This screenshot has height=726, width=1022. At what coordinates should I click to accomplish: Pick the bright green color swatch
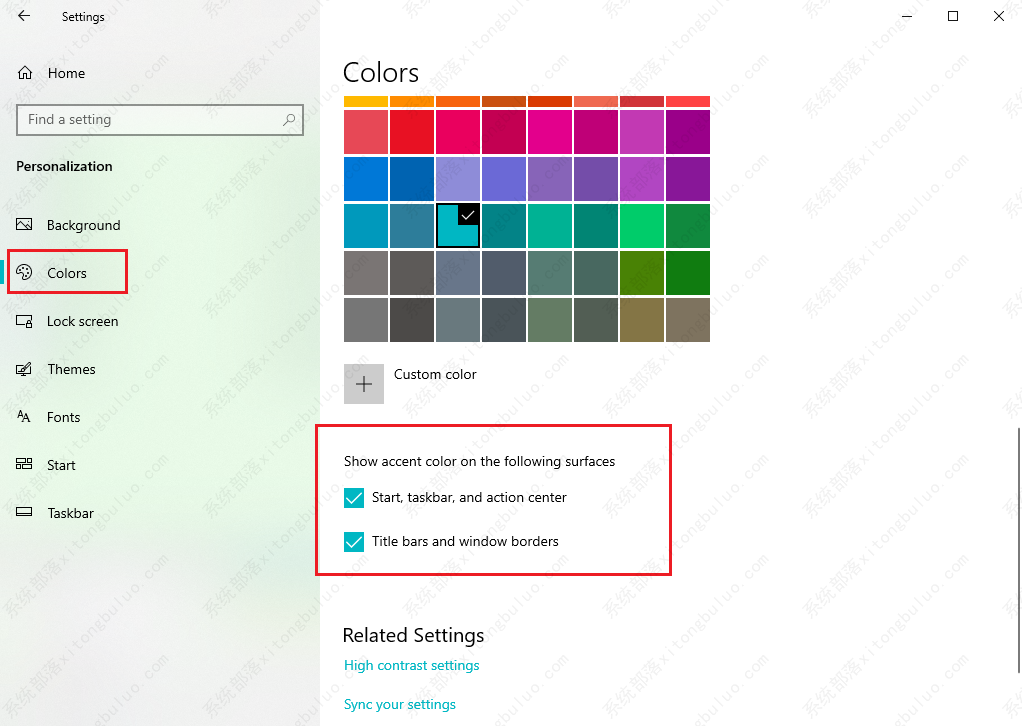[x=642, y=226]
